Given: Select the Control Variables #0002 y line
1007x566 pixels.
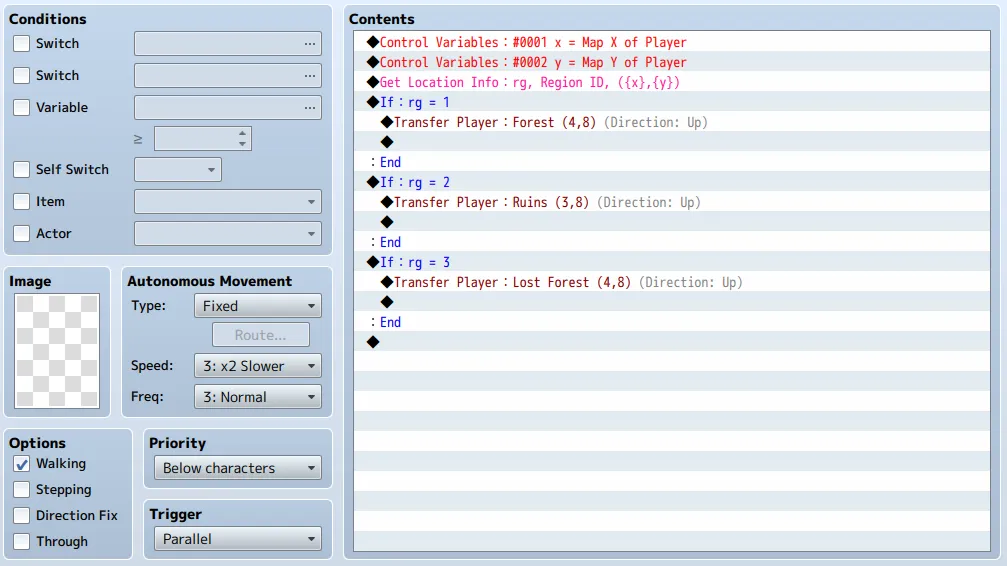Looking at the screenshot, I should pyautogui.click(x=672, y=62).
